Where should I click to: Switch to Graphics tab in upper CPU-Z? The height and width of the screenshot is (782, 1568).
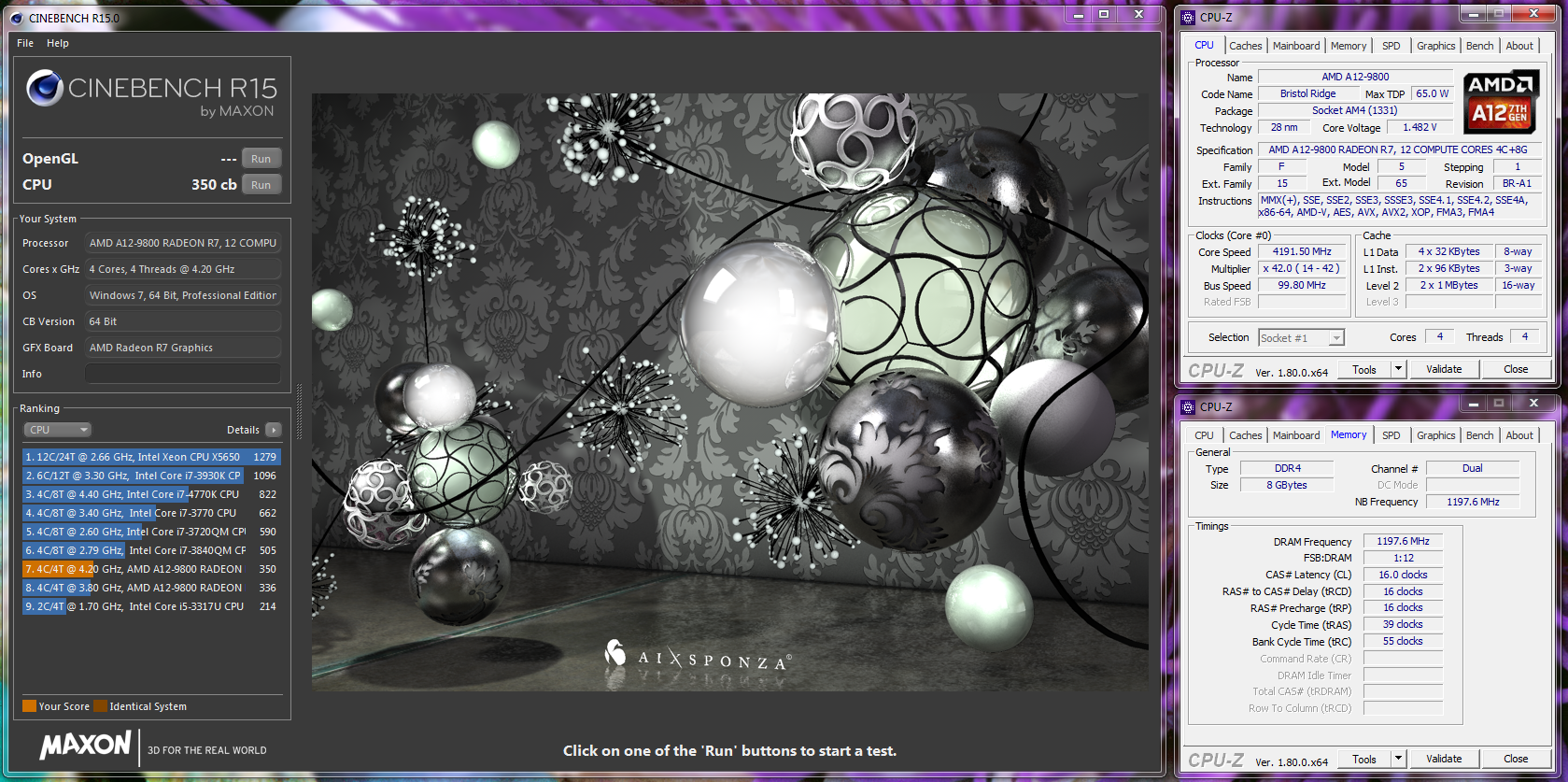point(1435,46)
